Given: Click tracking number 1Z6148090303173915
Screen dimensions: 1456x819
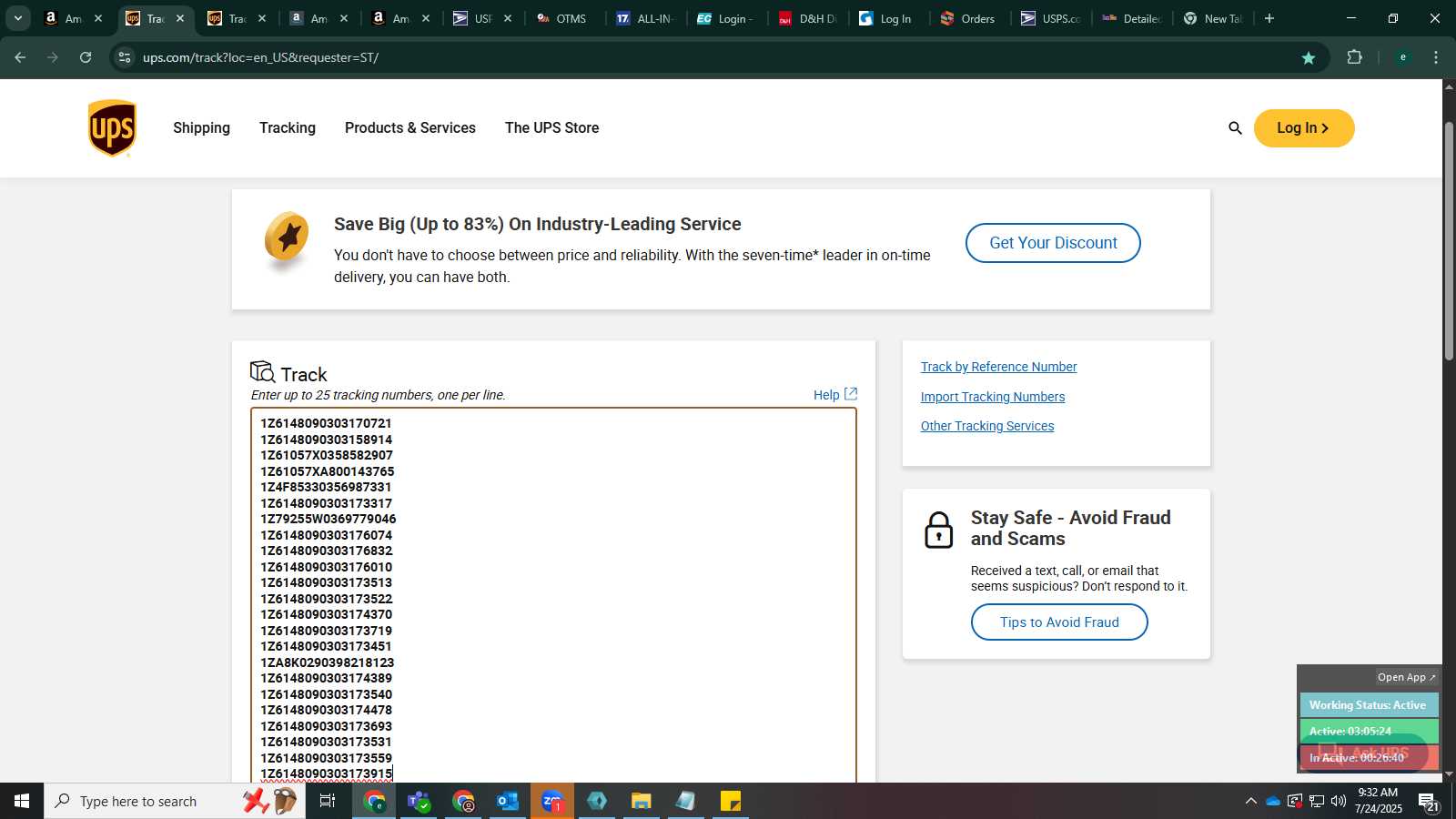Looking at the screenshot, I should click(x=326, y=773).
